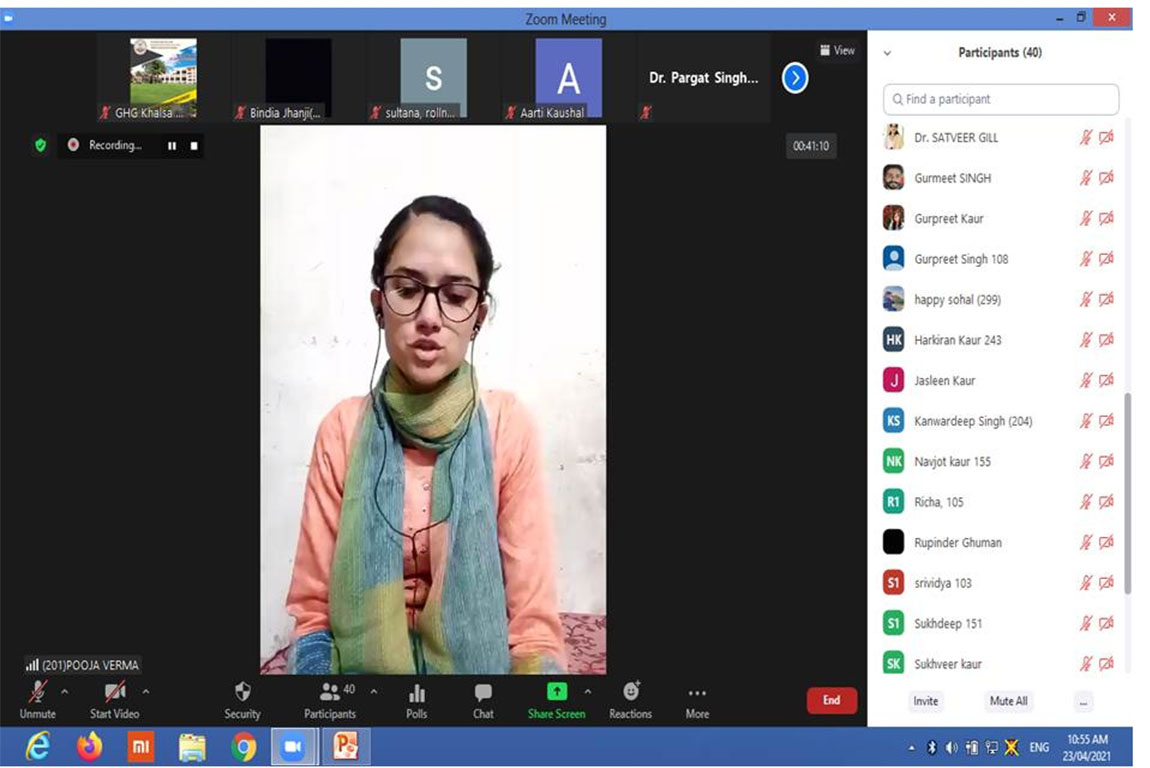
Task: Click the Find a participant search field
Action: click(x=1002, y=99)
